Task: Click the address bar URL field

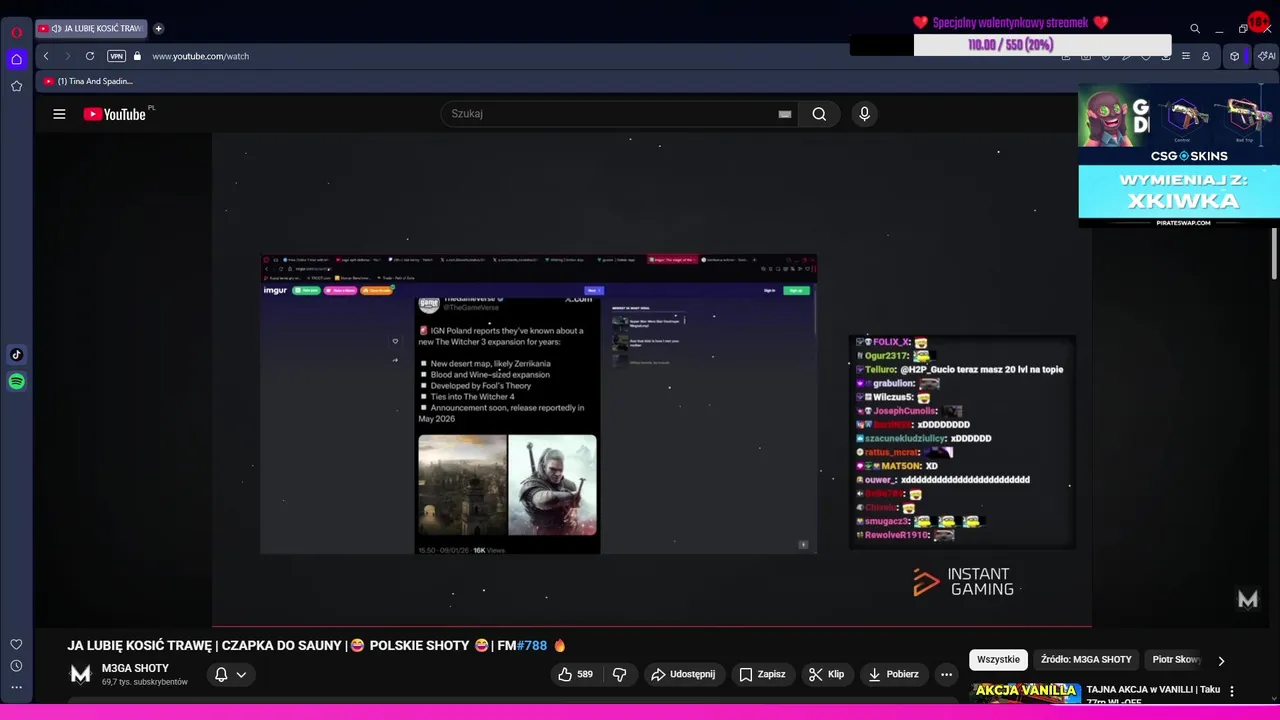Action: pos(200,56)
